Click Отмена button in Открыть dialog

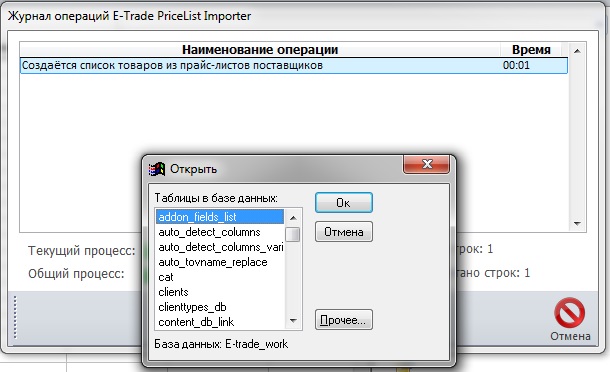click(x=344, y=232)
